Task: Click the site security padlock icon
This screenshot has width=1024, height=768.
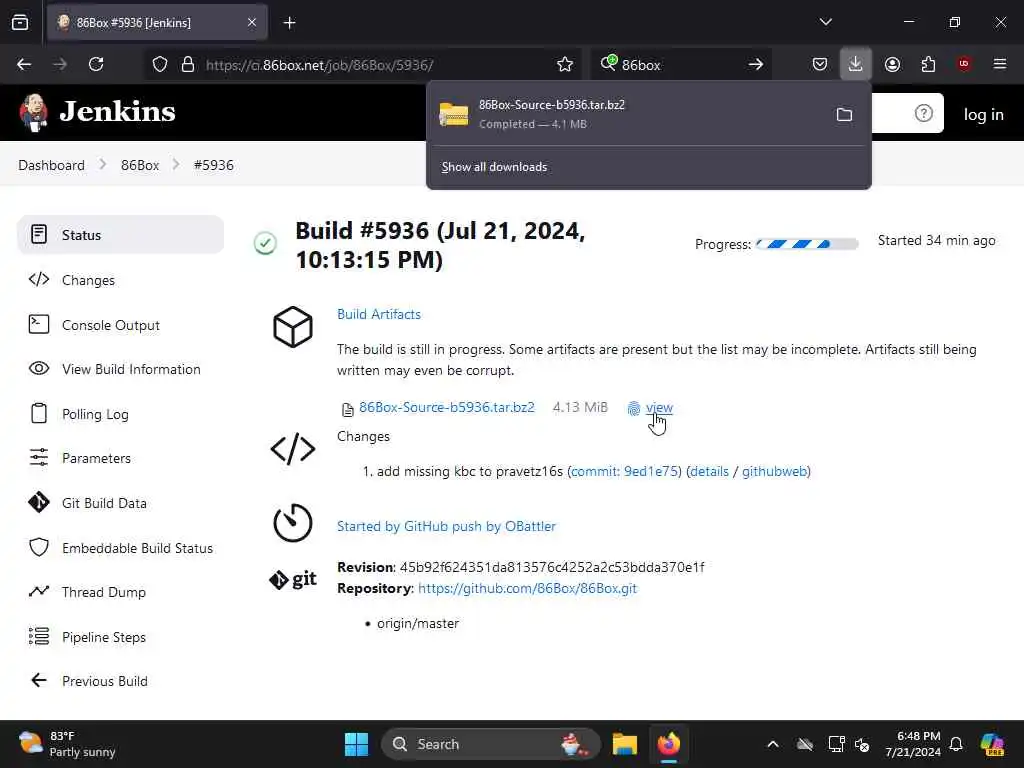Action: tap(188, 64)
